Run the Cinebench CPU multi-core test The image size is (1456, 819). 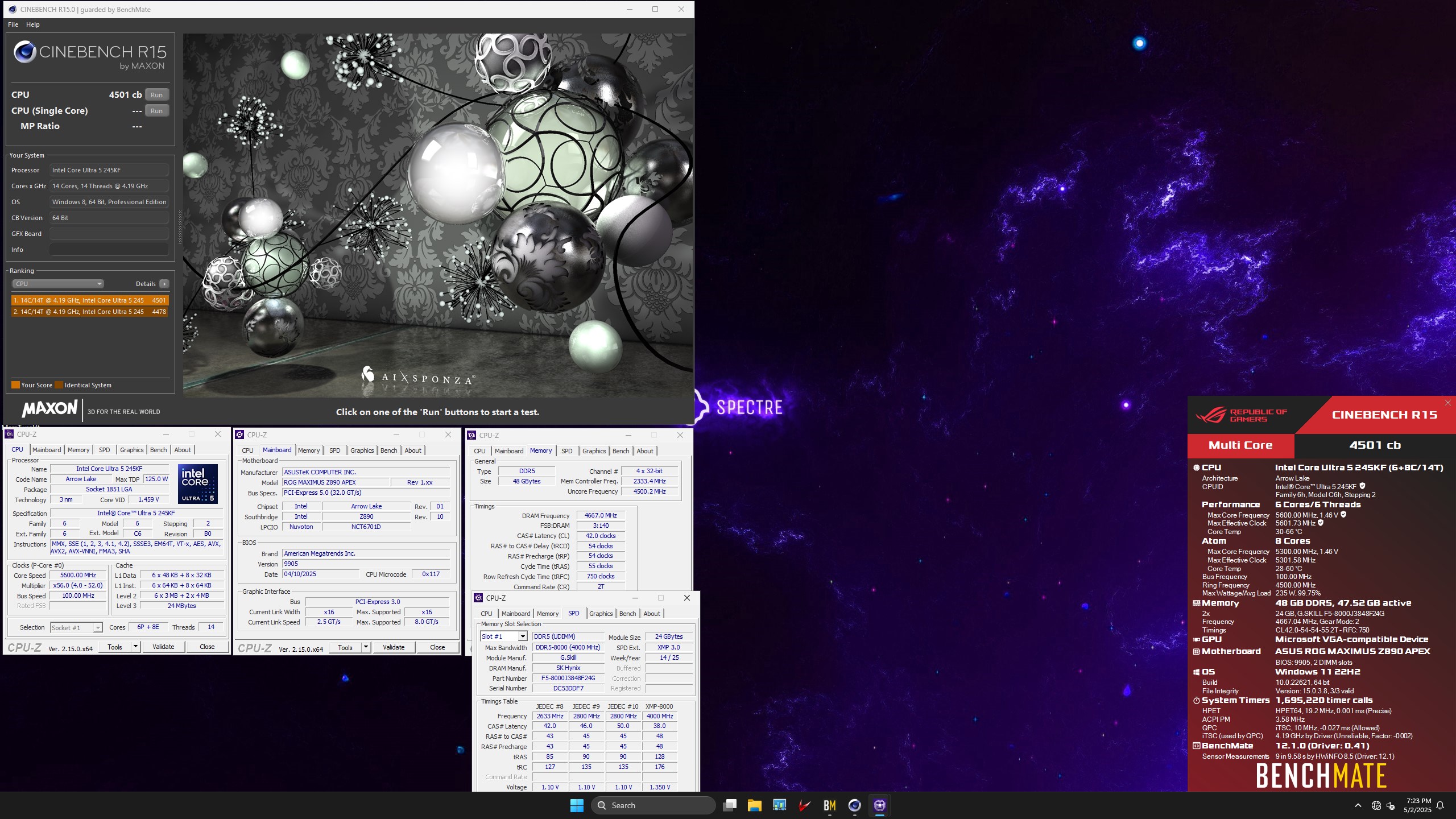[157, 95]
